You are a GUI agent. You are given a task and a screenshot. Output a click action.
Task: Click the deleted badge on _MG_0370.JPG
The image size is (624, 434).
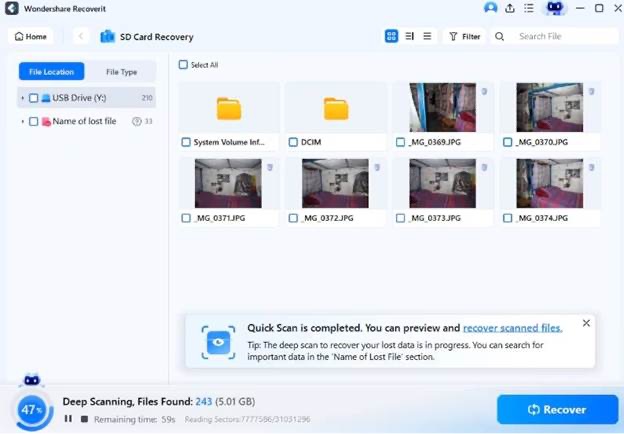592,91
